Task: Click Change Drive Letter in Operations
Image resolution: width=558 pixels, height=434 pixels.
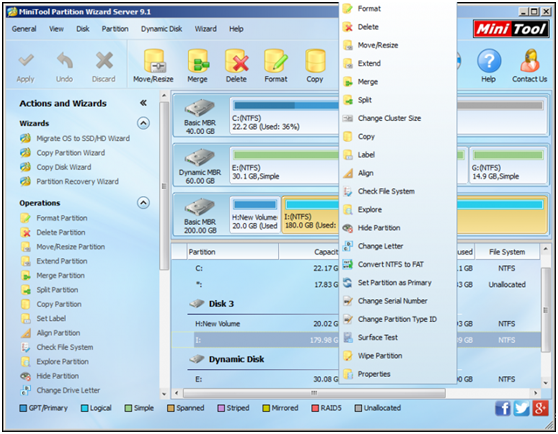Action: point(60,390)
